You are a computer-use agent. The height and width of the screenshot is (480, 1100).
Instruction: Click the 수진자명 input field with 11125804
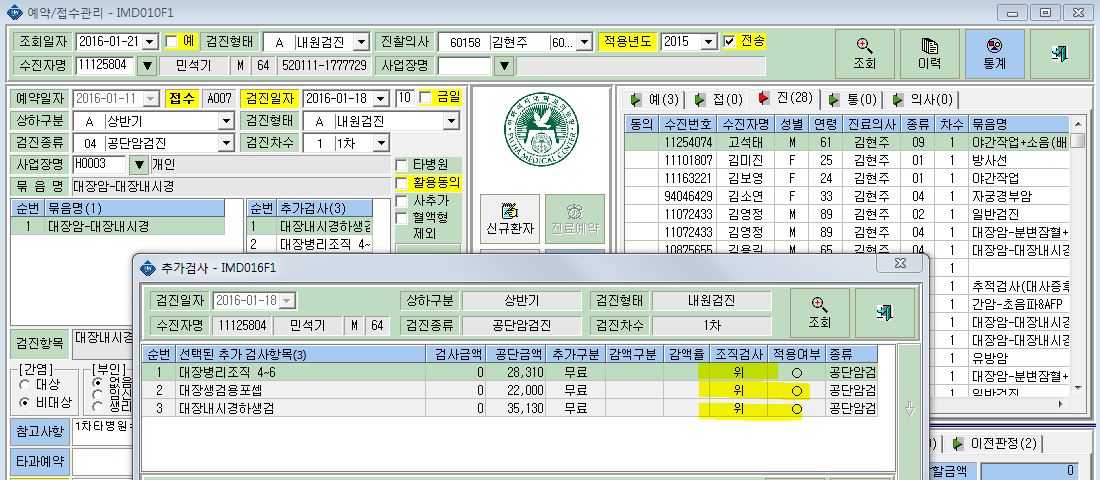104,65
